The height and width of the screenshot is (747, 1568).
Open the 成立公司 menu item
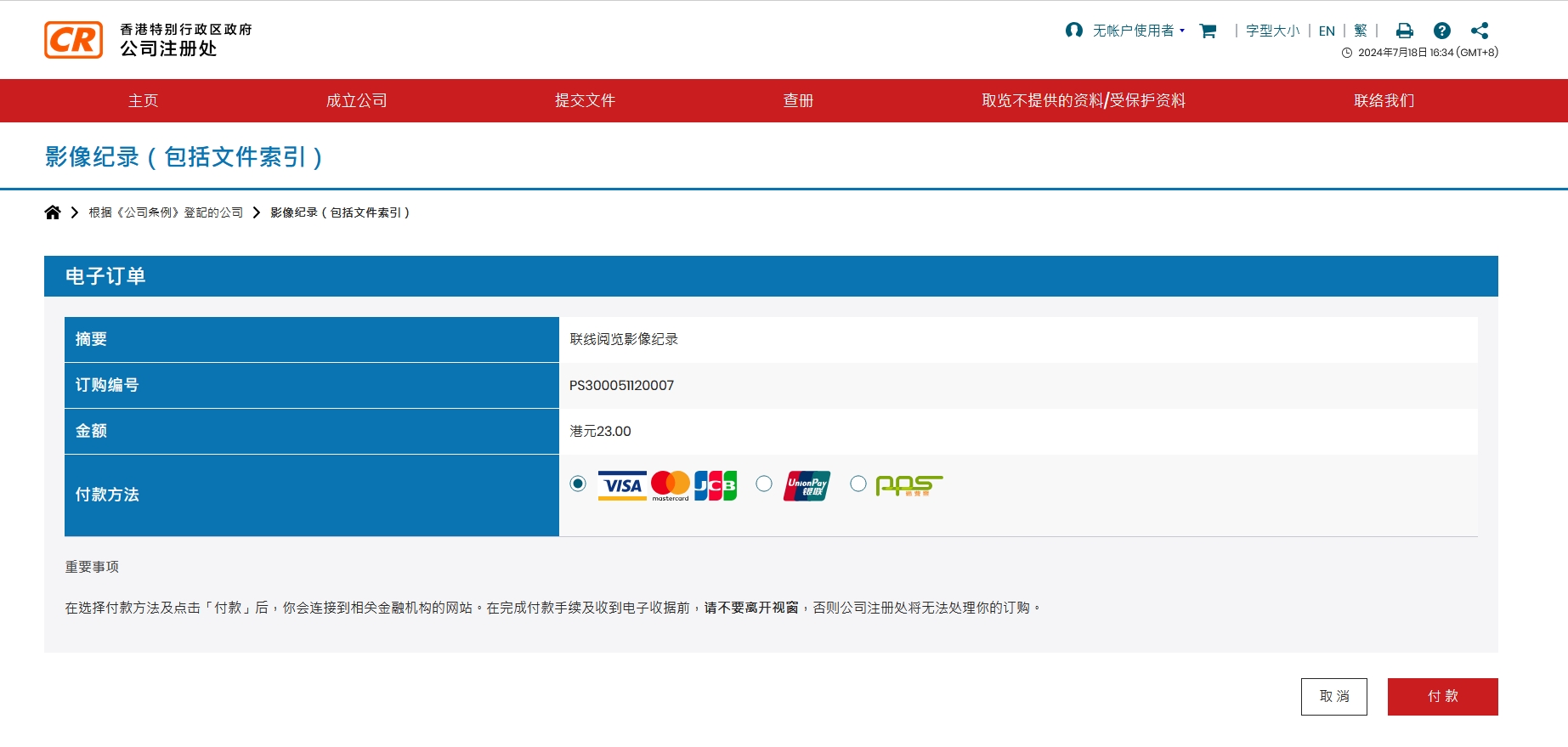(x=356, y=100)
